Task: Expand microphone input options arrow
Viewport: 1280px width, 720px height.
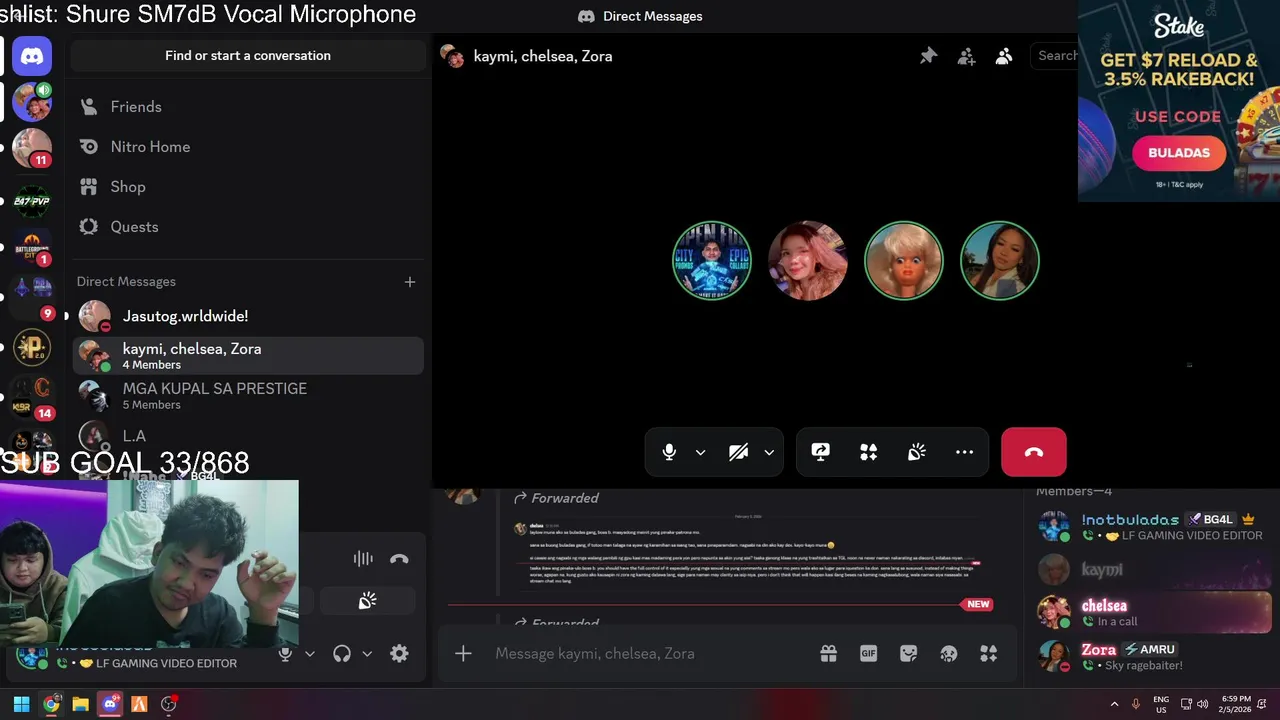Action: pos(700,452)
